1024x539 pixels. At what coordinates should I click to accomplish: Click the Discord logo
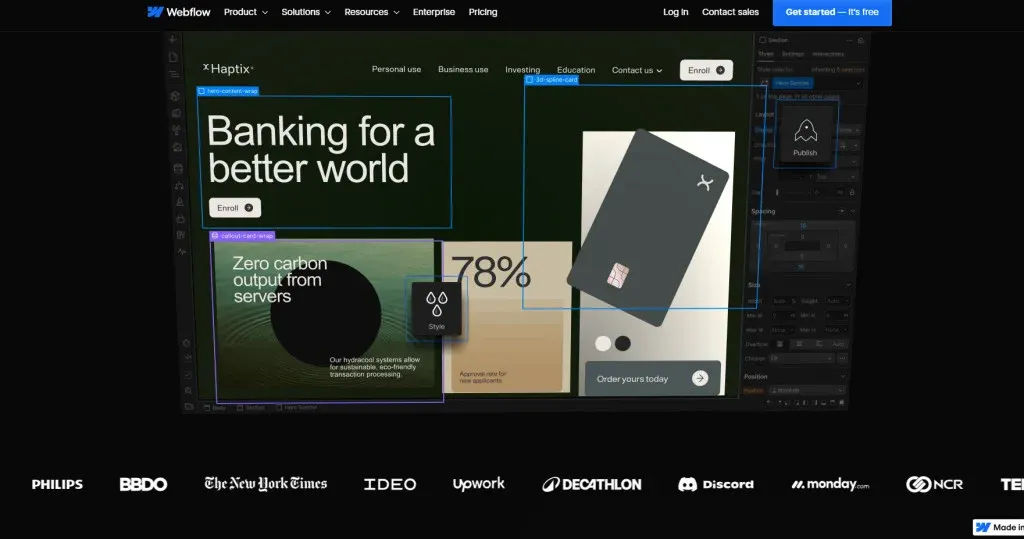tap(716, 484)
